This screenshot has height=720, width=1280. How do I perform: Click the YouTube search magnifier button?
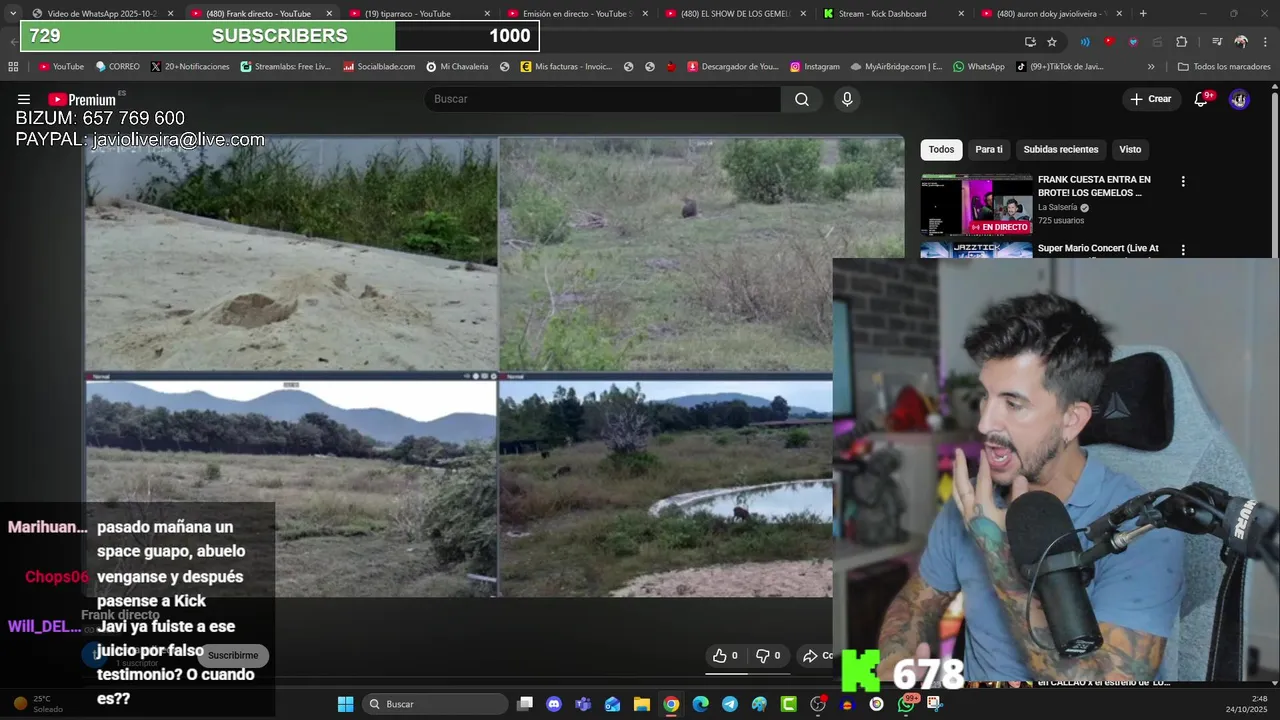802,99
